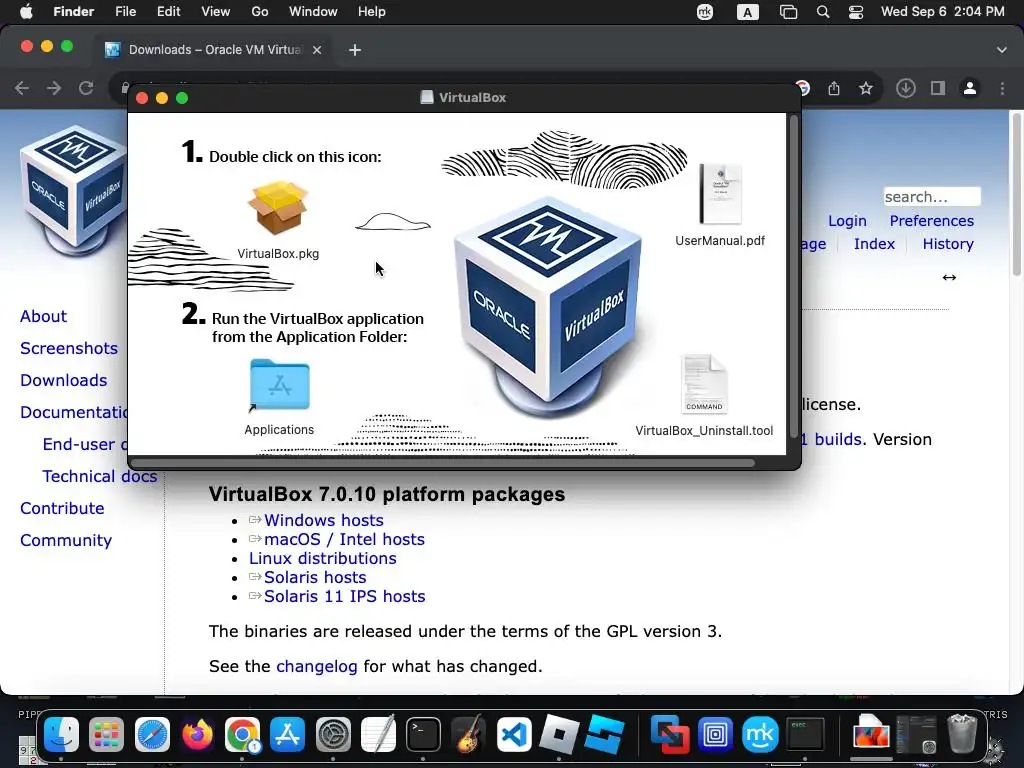The height and width of the screenshot is (768, 1024).
Task: Click the Login link
Action: click(x=847, y=221)
